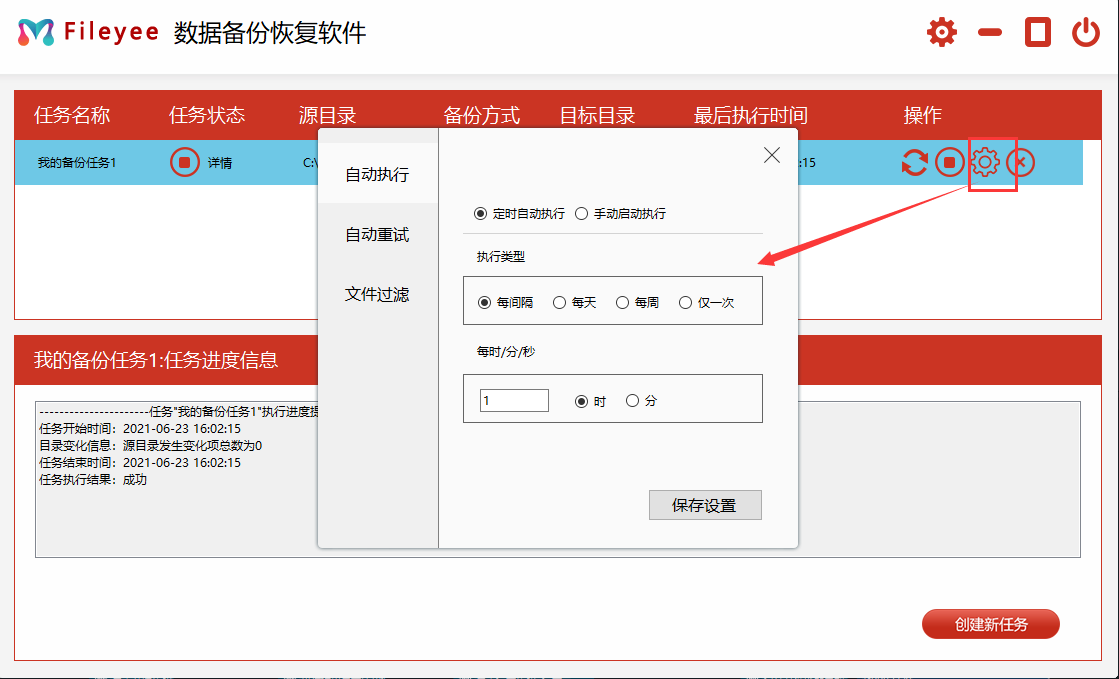1119x679 pixels.
Task: Delete the task with the X circle icon
Action: click(1020, 162)
